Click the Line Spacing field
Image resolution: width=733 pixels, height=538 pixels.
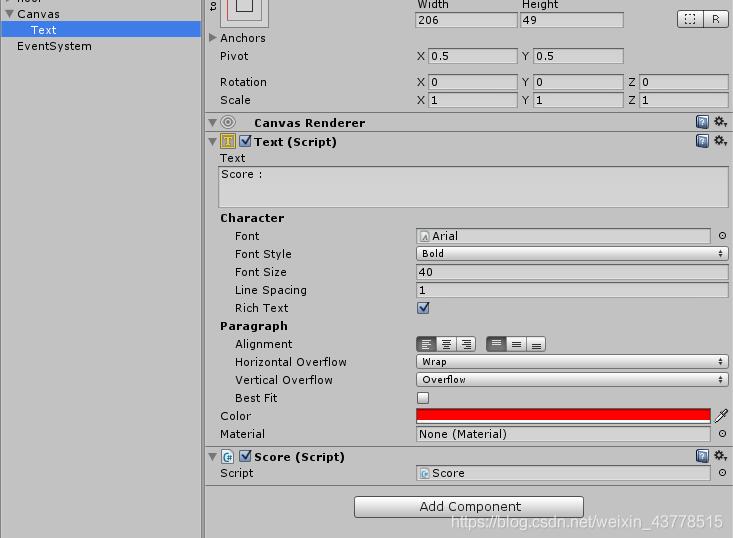click(x=572, y=290)
